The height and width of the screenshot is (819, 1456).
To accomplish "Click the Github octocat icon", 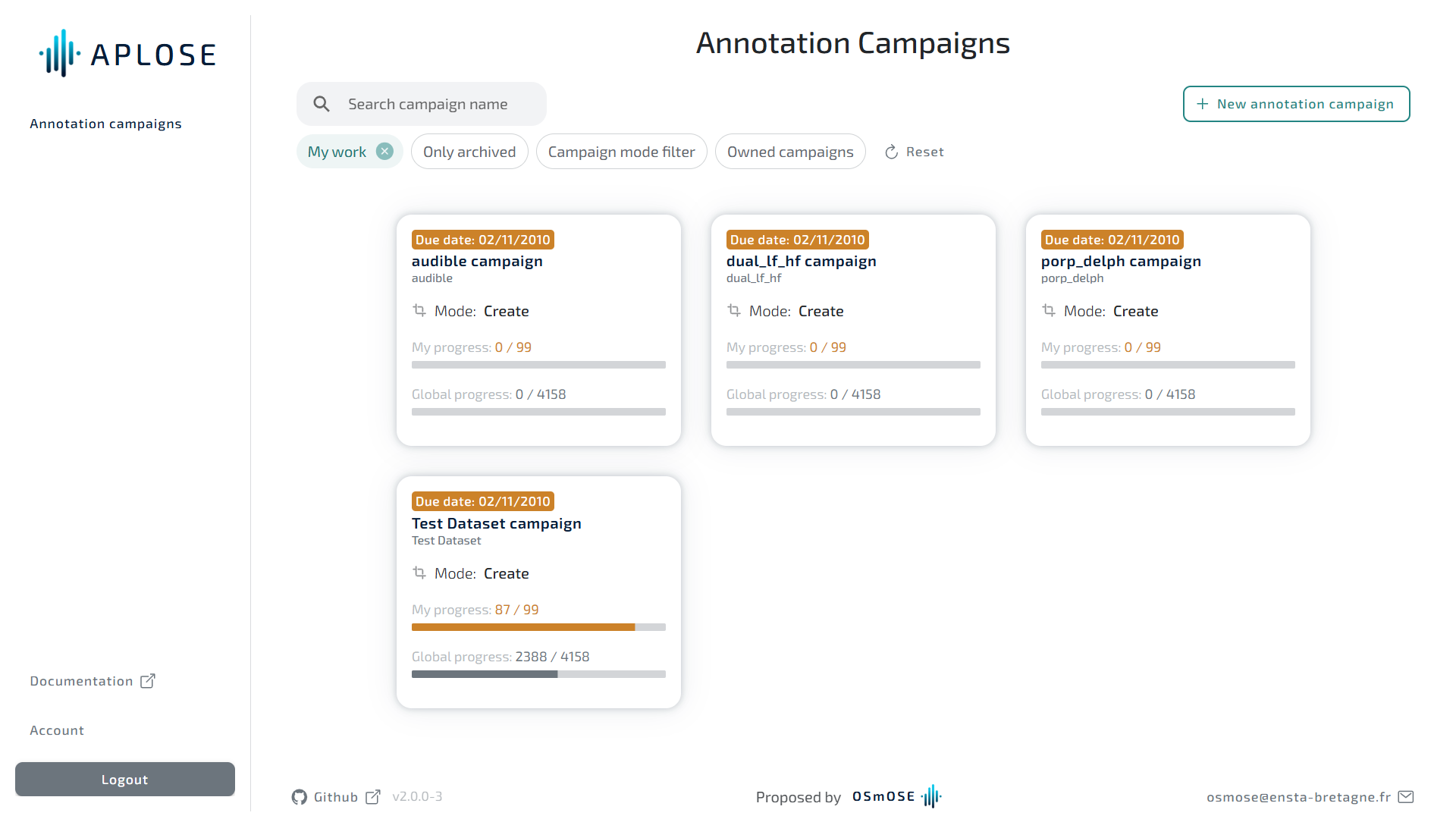I will [300, 797].
